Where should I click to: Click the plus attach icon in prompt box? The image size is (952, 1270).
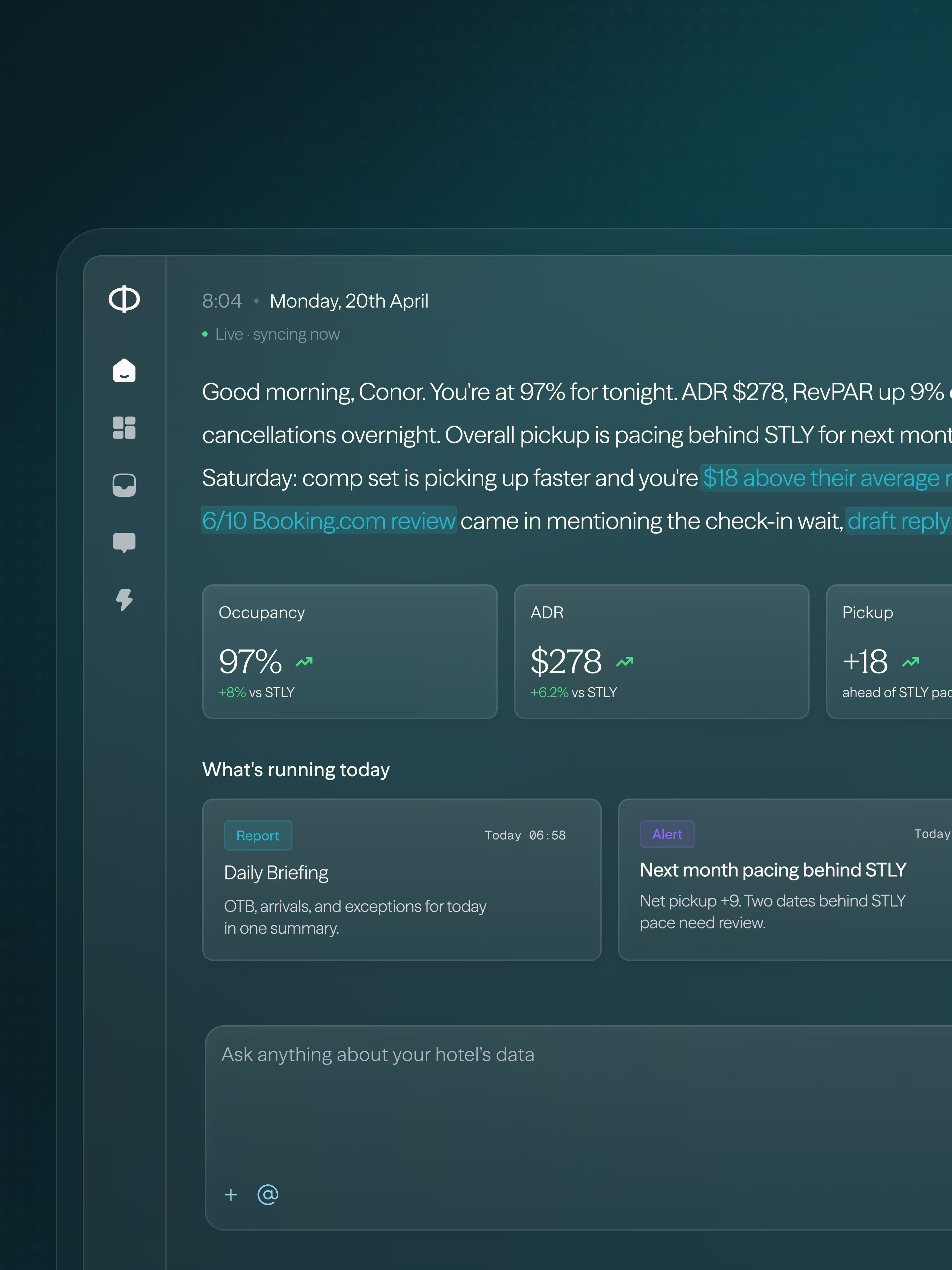pyautogui.click(x=231, y=1195)
